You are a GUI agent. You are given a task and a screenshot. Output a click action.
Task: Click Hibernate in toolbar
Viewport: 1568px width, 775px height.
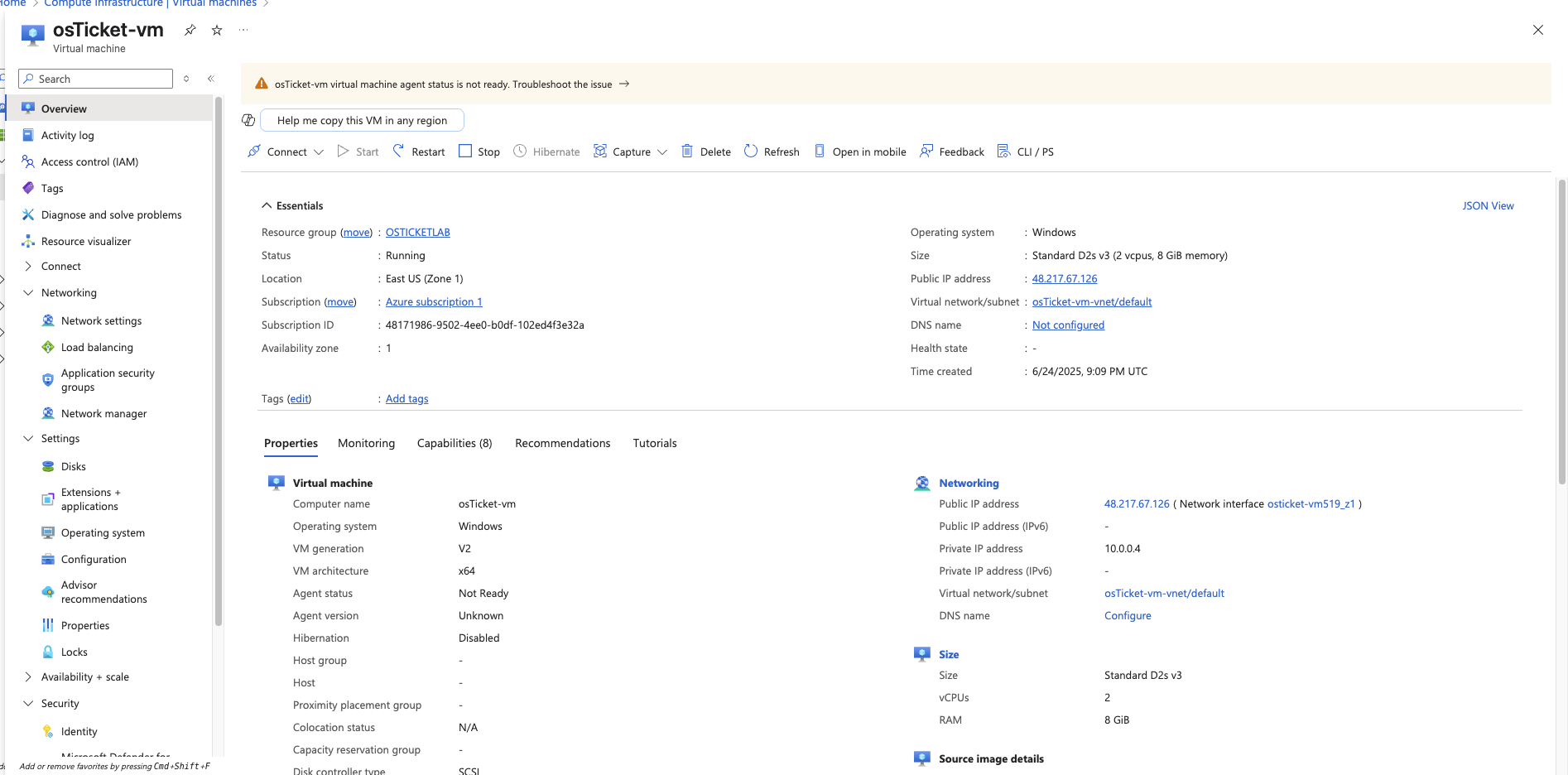point(546,152)
